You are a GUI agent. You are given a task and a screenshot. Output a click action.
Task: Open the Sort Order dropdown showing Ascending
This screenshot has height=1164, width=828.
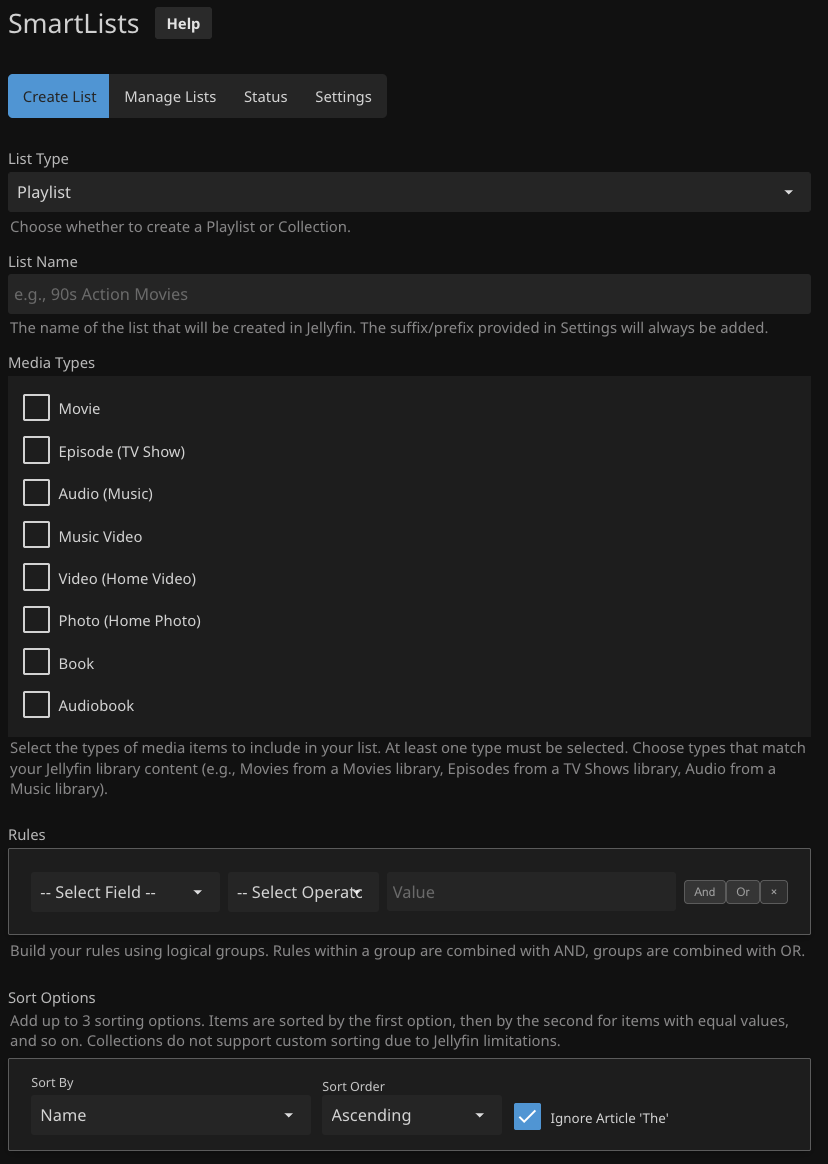point(411,1115)
